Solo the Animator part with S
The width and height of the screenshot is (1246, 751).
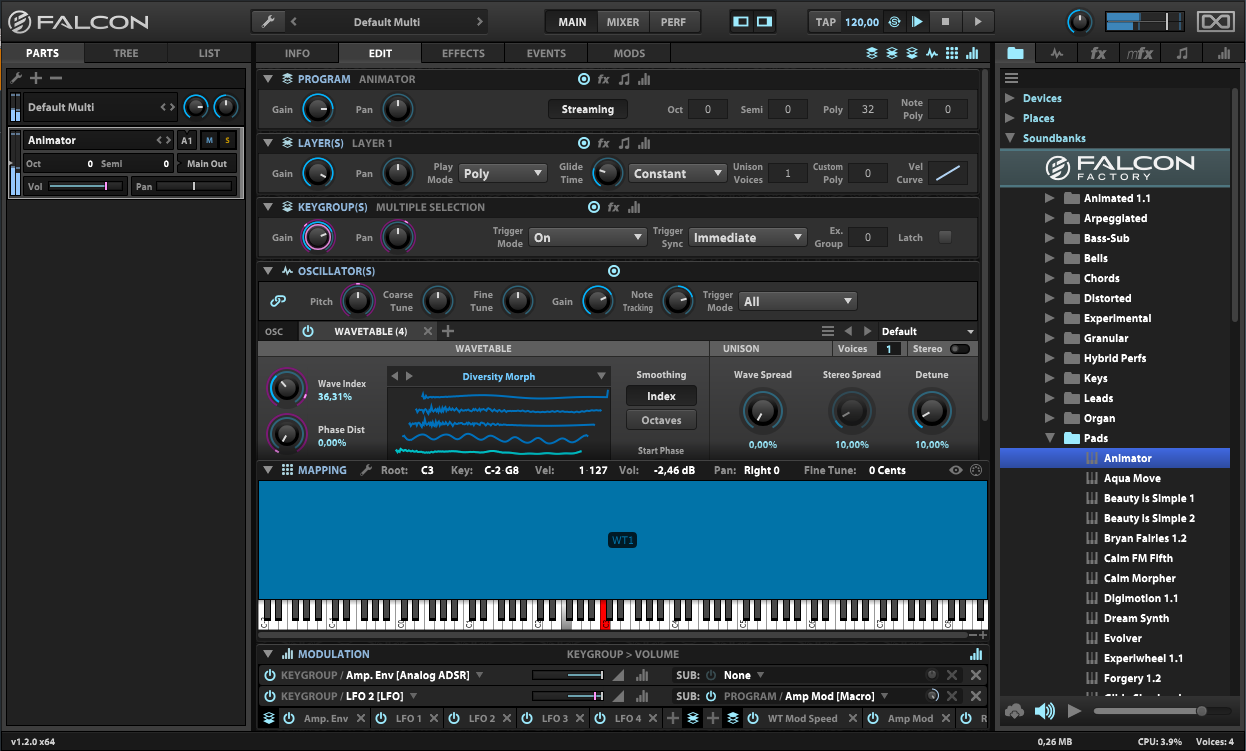point(227,140)
